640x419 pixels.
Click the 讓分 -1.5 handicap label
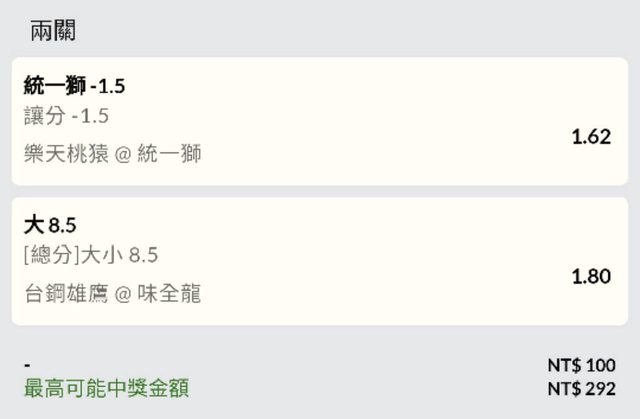point(66,116)
